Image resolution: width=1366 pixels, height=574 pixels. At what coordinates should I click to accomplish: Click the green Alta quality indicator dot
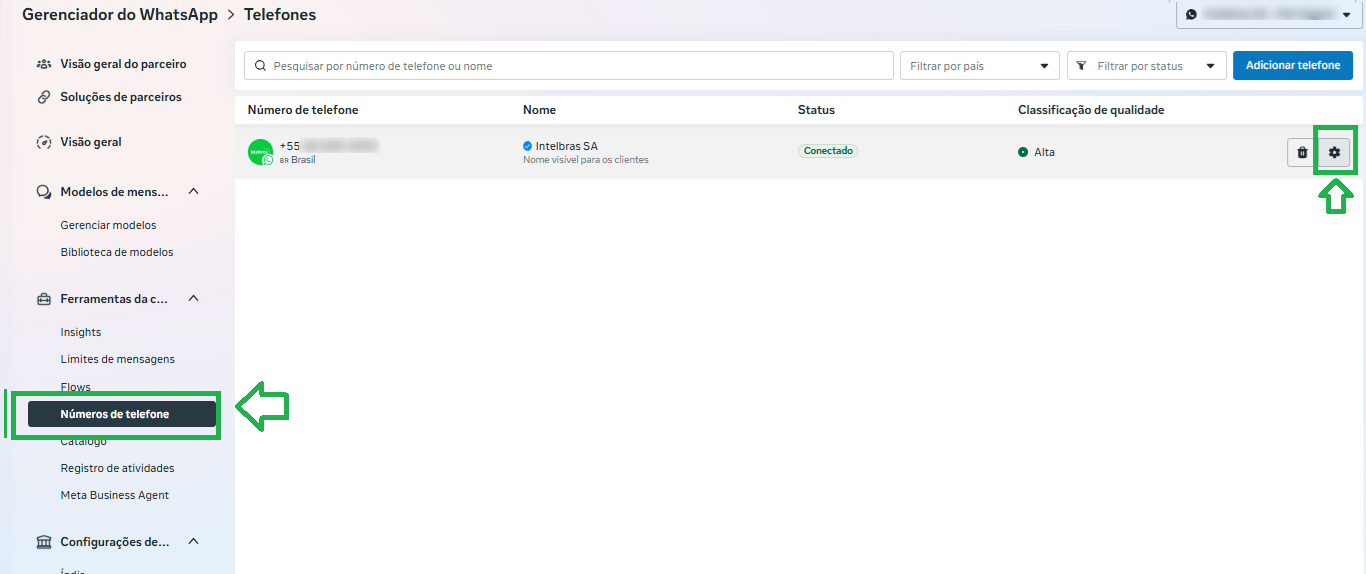pos(1023,152)
